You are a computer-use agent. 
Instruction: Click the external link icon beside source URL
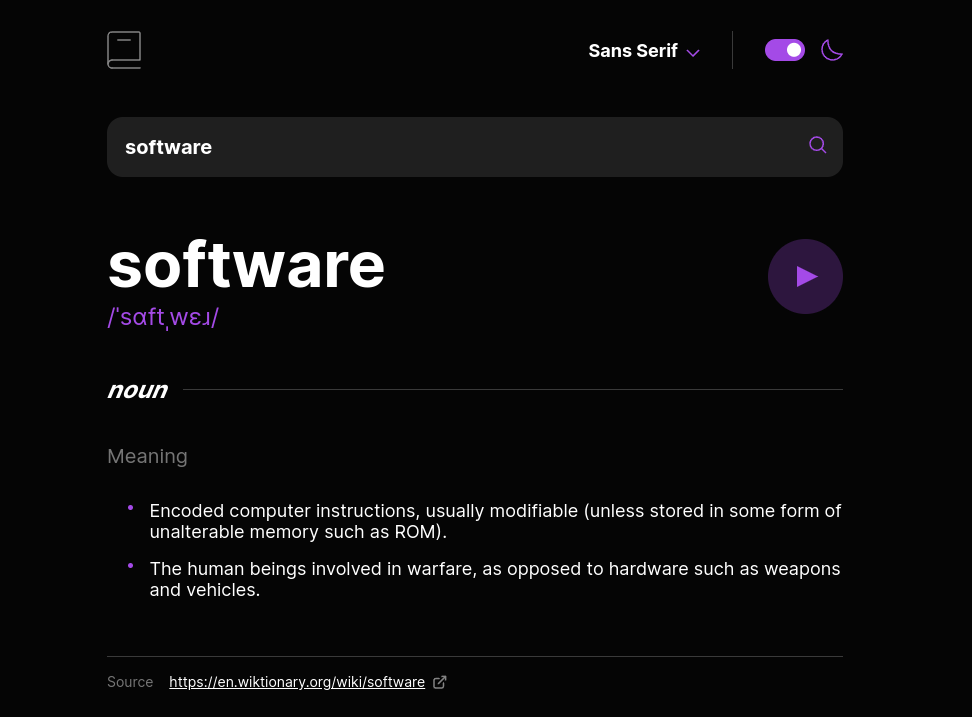(440, 682)
